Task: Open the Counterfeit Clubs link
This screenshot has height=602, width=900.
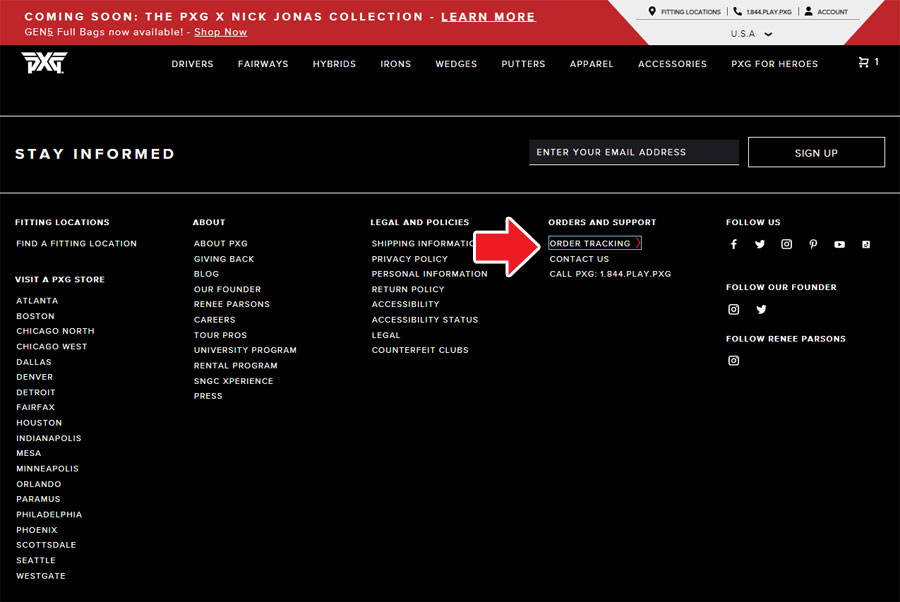Action: tap(420, 350)
